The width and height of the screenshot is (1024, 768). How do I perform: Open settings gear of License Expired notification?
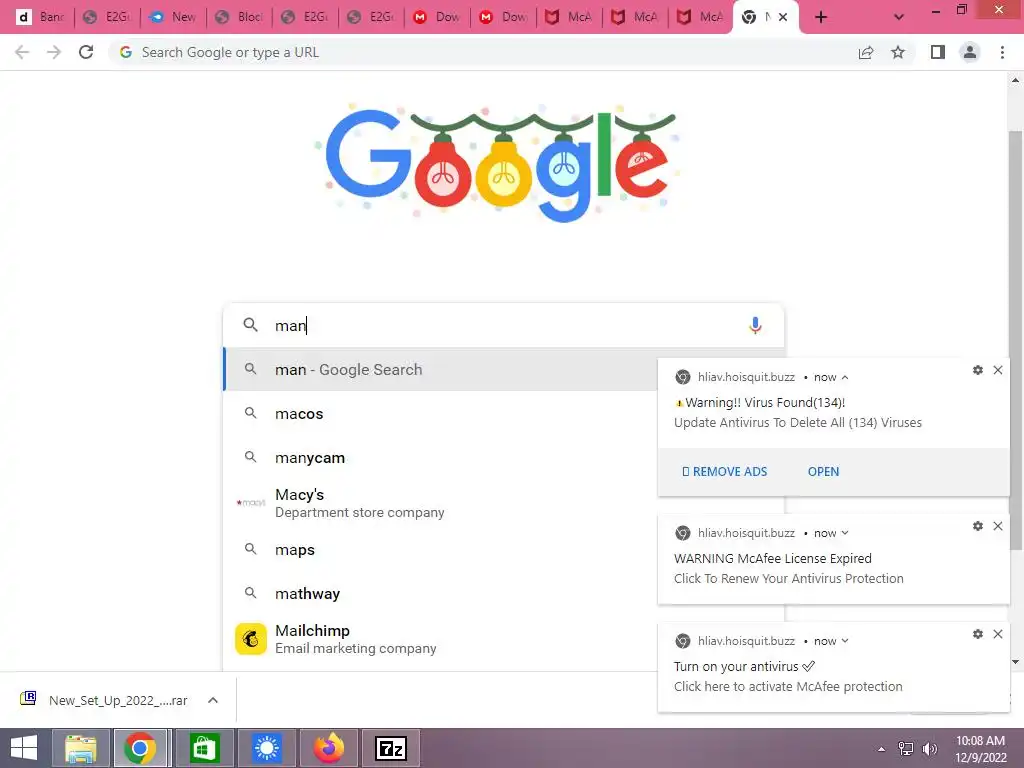[x=978, y=526]
